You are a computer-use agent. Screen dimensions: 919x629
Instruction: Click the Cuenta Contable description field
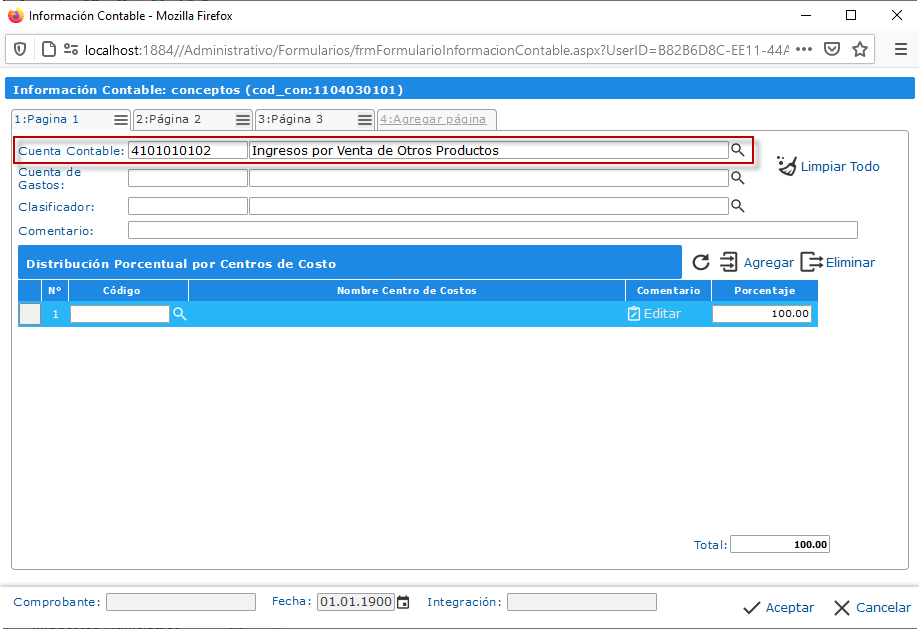point(489,150)
